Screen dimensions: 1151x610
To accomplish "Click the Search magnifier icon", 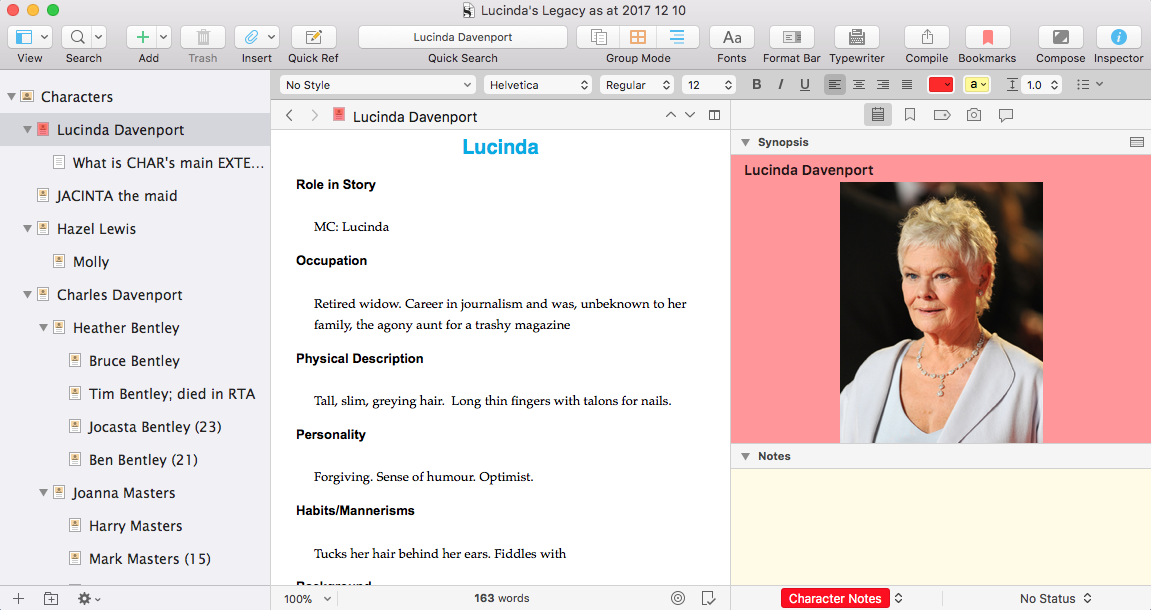I will click(77, 37).
